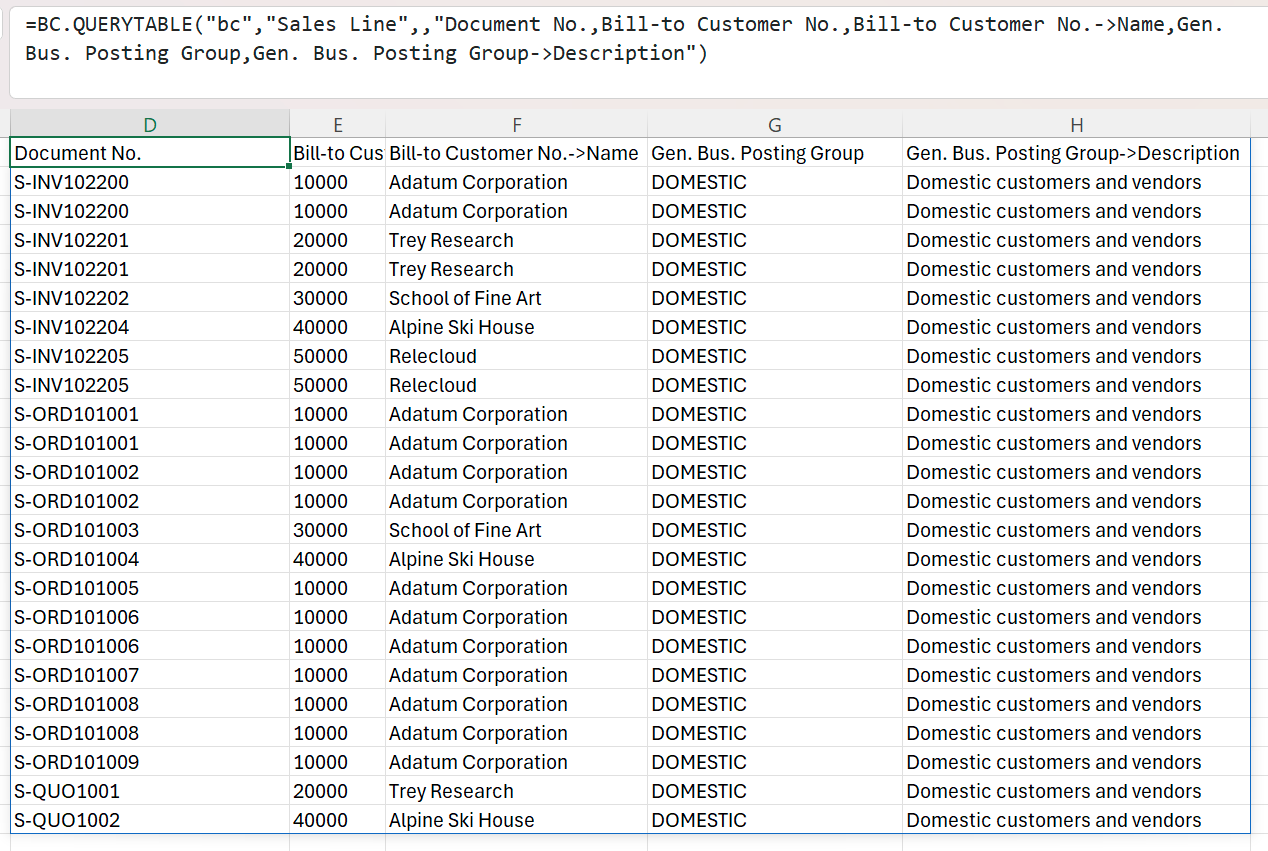This screenshot has height=851, width=1268.
Task: Select cell 'S-ORD101005'
Action: (150, 588)
